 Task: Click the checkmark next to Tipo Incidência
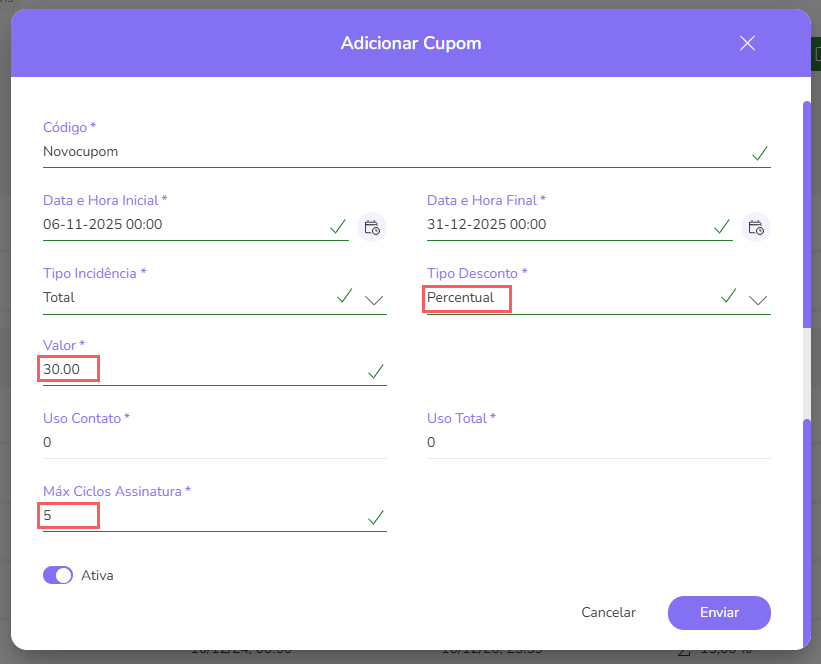click(344, 296)
